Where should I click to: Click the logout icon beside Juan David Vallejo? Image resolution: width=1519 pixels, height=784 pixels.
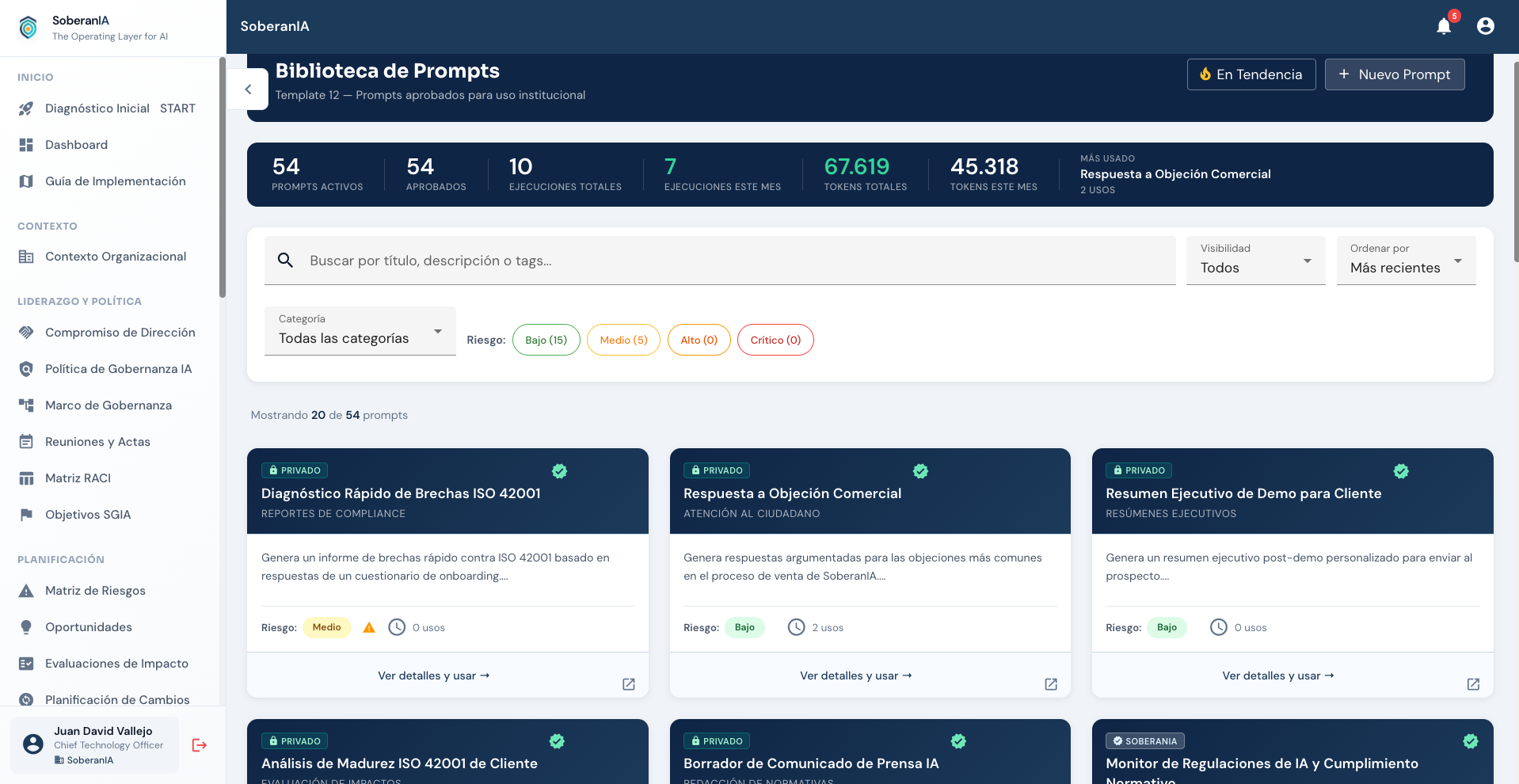pos(200,745)
